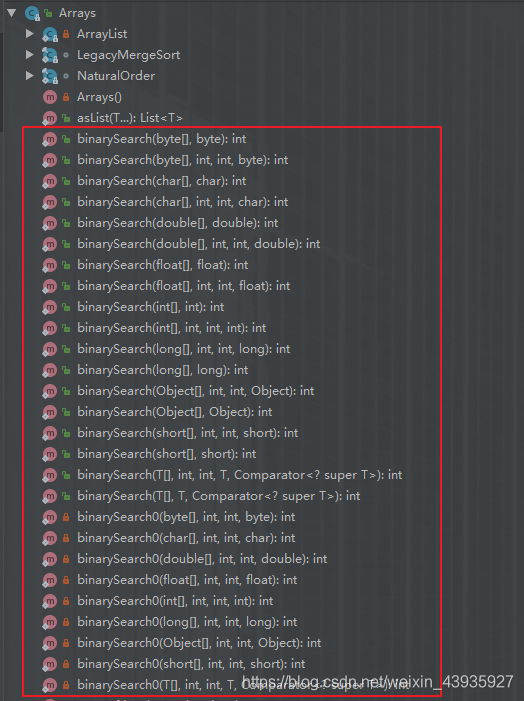Screen dimensions: 524x701
Task: Select binarySearch0(byte[], int, int, byte): int
Action: [186, 517]
